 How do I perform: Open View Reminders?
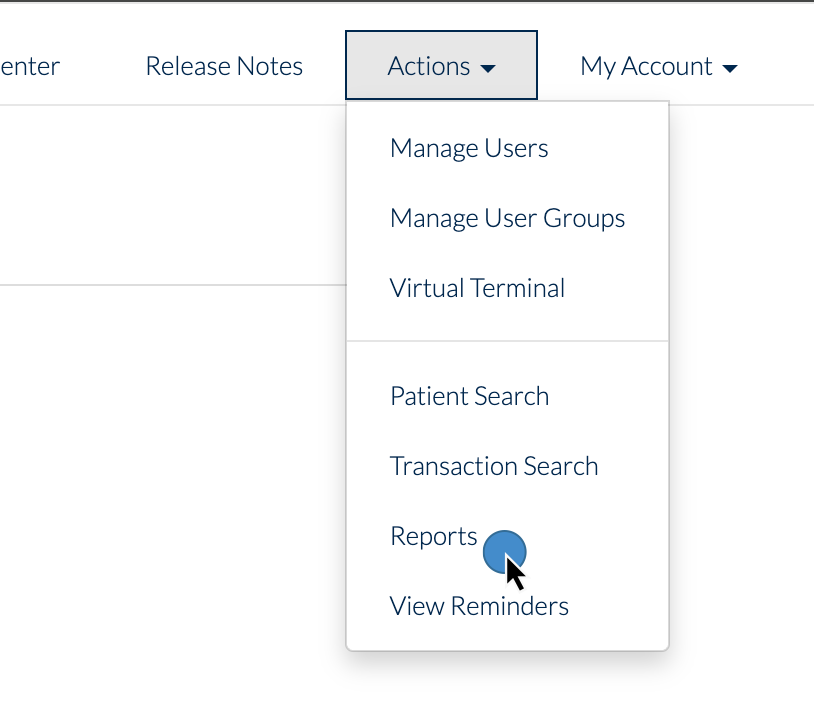point(478,605)
